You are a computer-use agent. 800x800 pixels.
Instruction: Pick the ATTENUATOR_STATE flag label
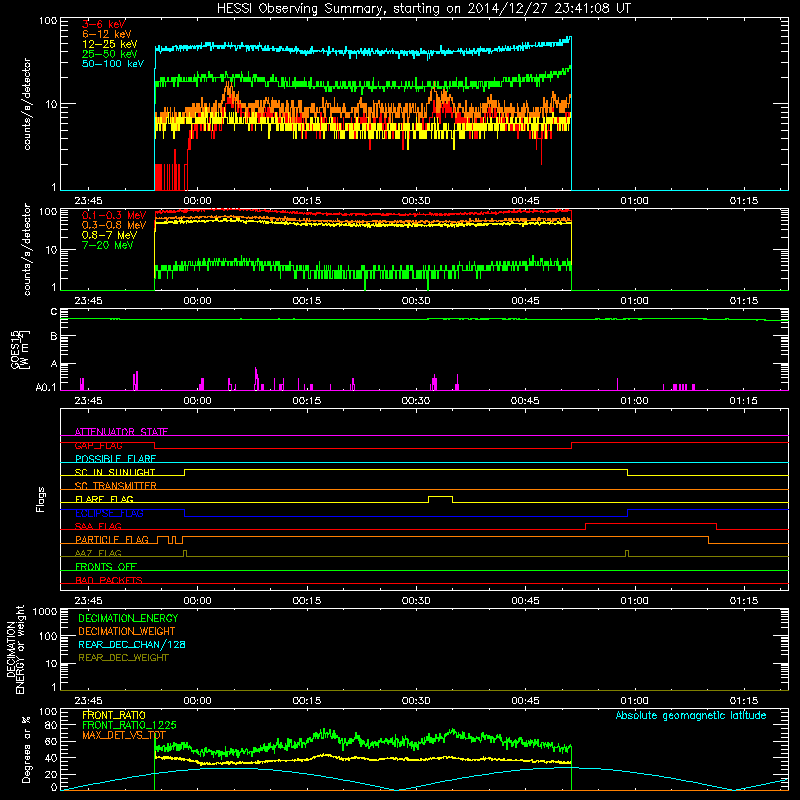coord(121,432)
